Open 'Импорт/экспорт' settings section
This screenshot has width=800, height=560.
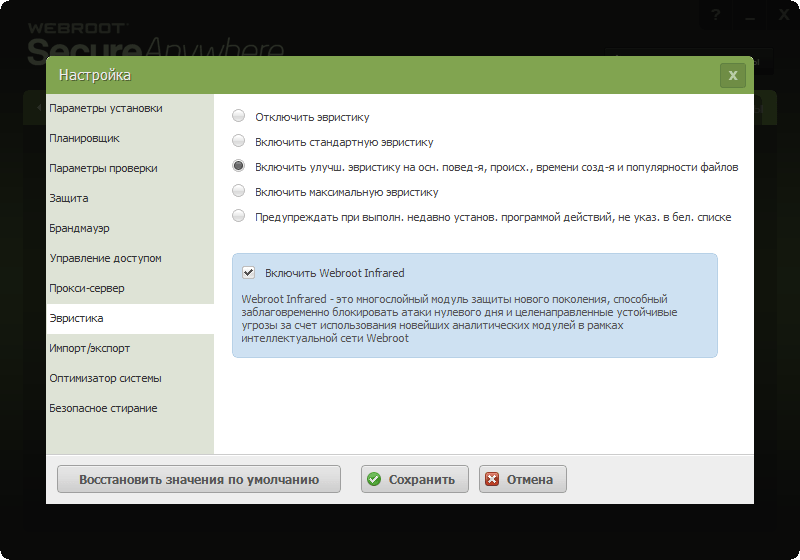(130, 349)
